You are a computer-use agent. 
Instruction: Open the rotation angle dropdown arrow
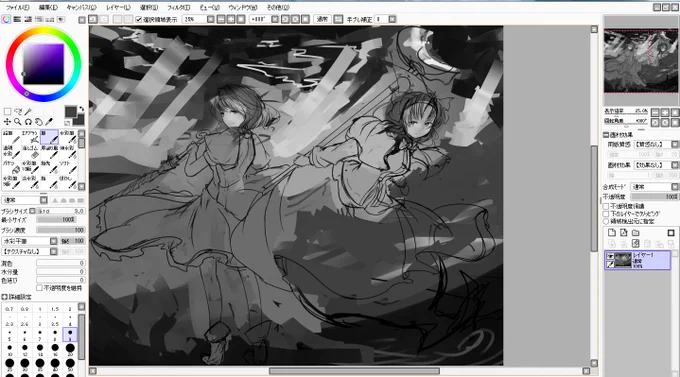pos(275,19)
